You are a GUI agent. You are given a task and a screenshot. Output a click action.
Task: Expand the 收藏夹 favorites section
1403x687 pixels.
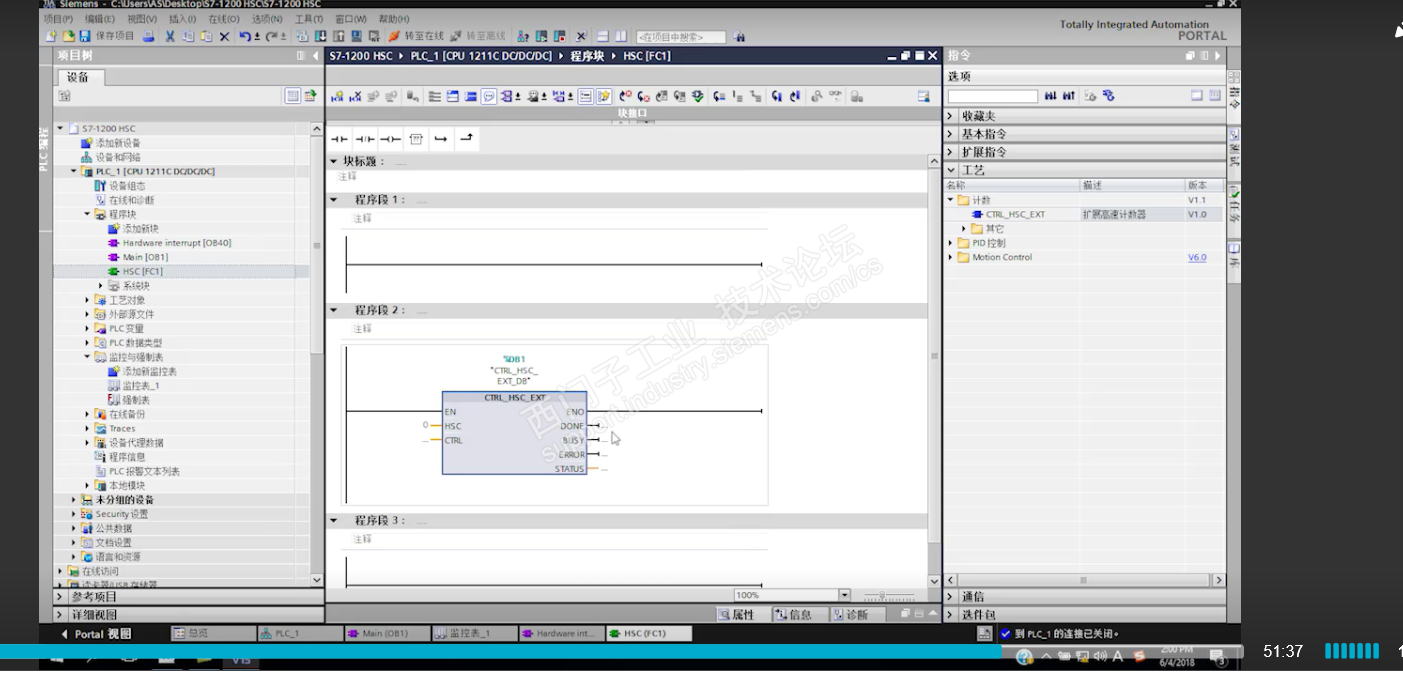coord(951,116)
